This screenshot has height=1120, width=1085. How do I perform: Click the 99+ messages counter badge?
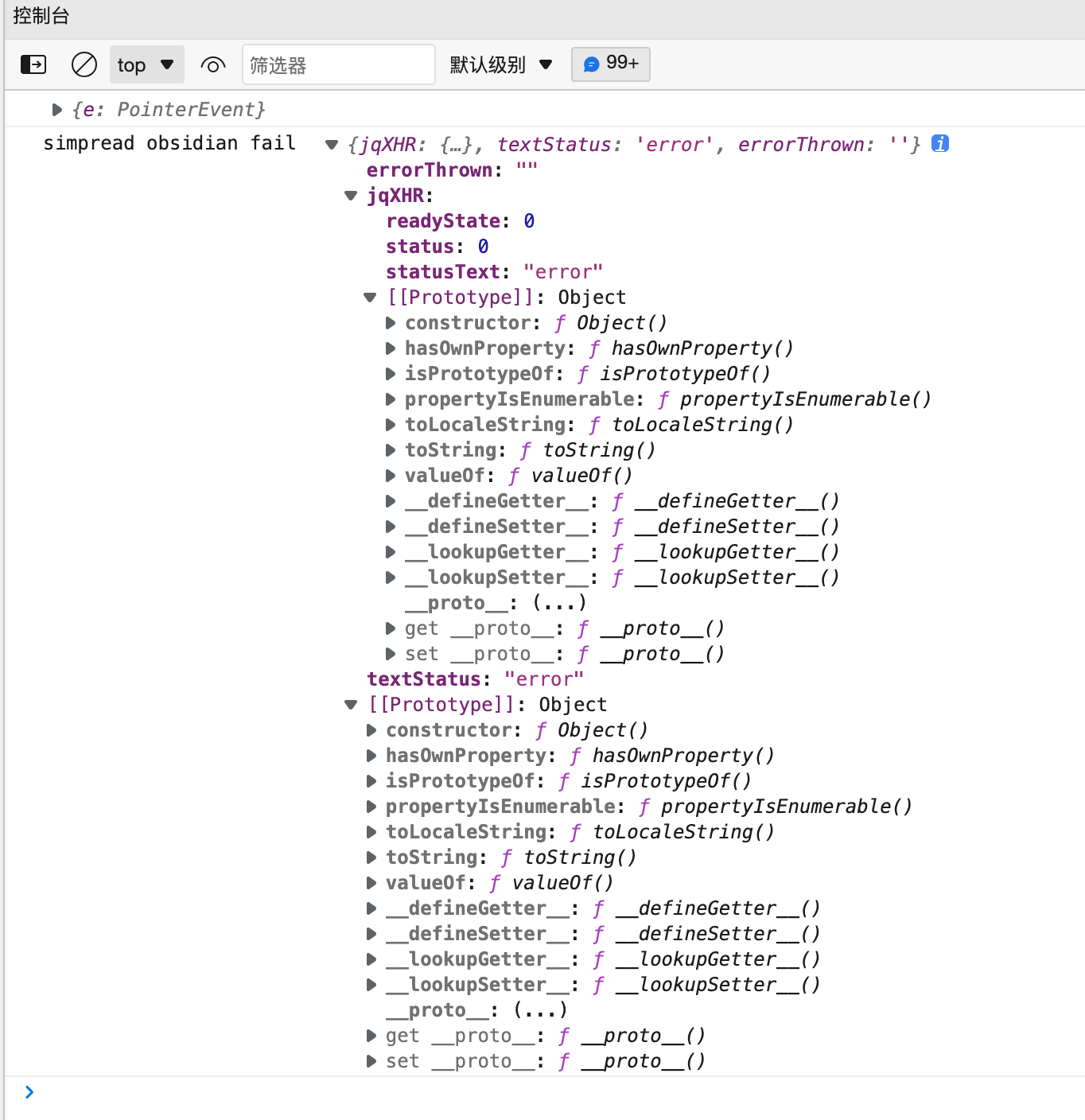[x=610, y=64]
